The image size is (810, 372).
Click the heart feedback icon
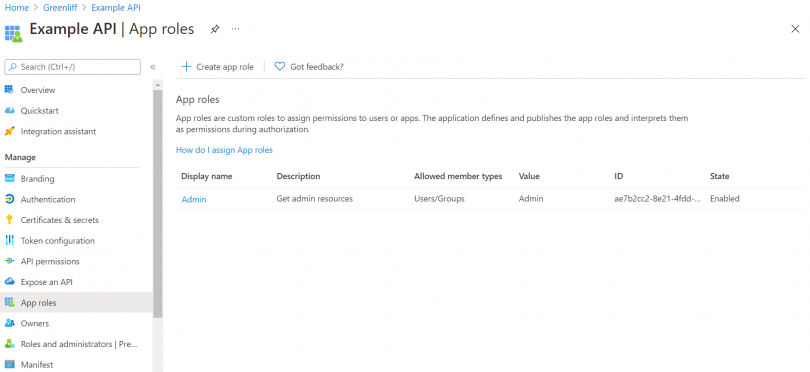(x=279, y=67)
